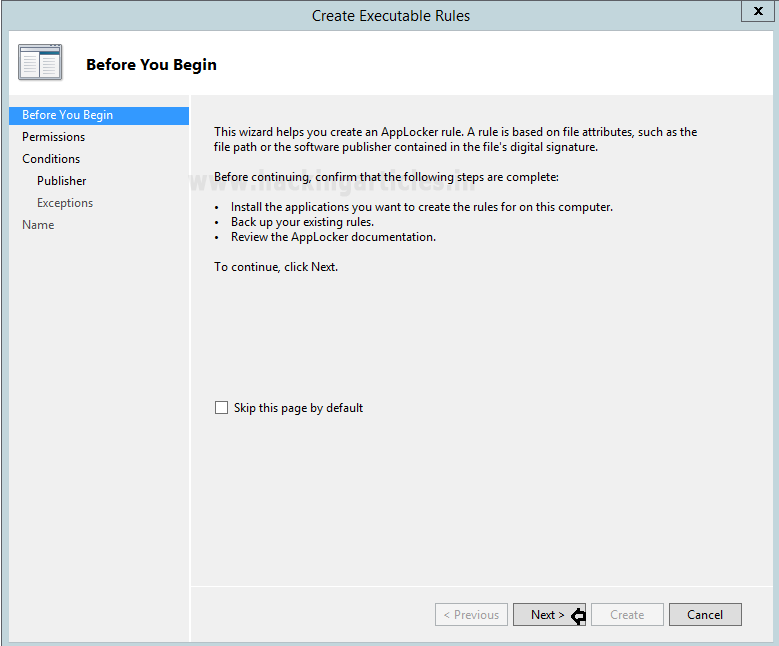Open the Permissions step
The image size is (779, 646).
(54, 137)
